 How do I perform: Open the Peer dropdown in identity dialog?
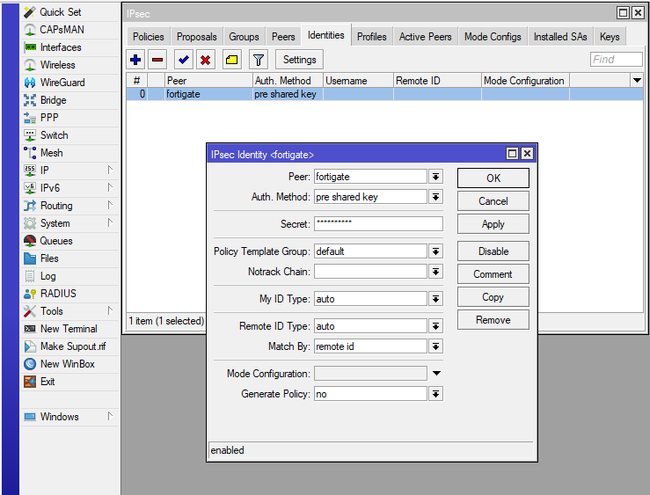[436, 177]
